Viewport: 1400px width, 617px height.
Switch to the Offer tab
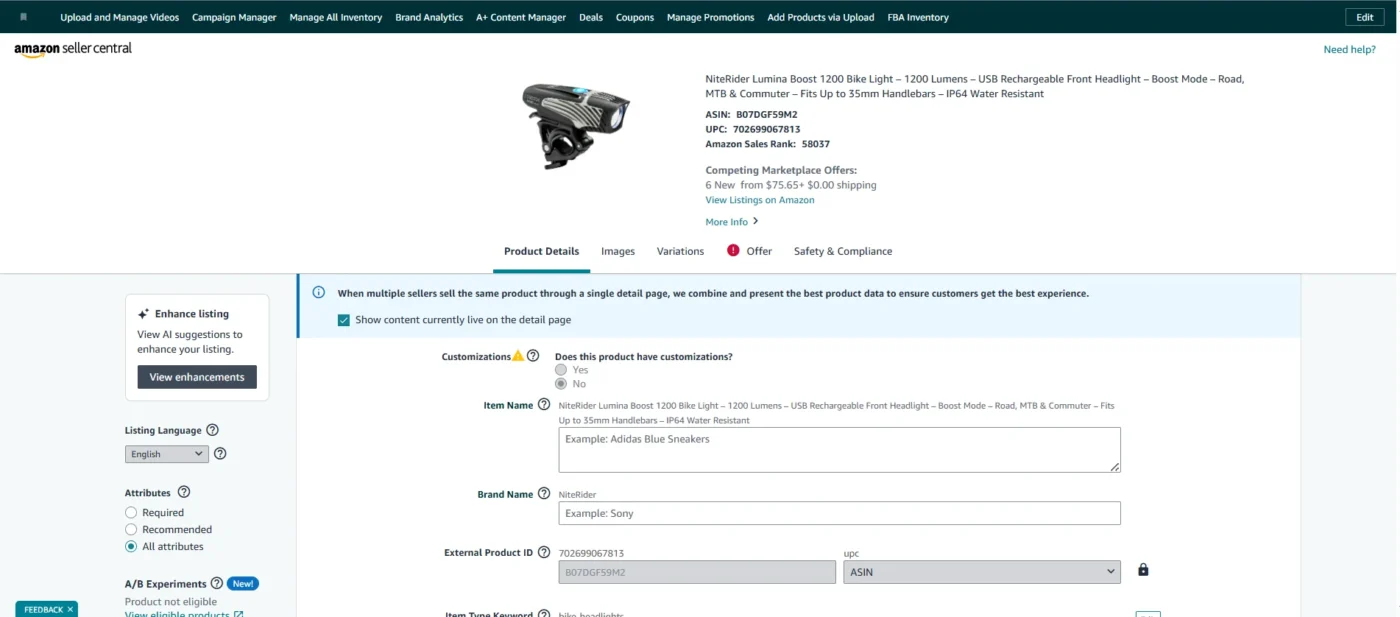[x=759, y=251]
